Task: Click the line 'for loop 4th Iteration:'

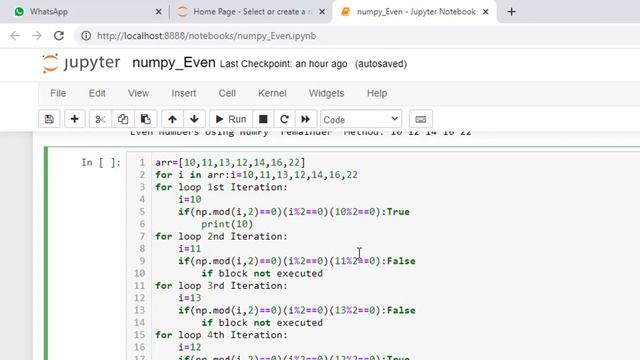Action: (221, 335)
